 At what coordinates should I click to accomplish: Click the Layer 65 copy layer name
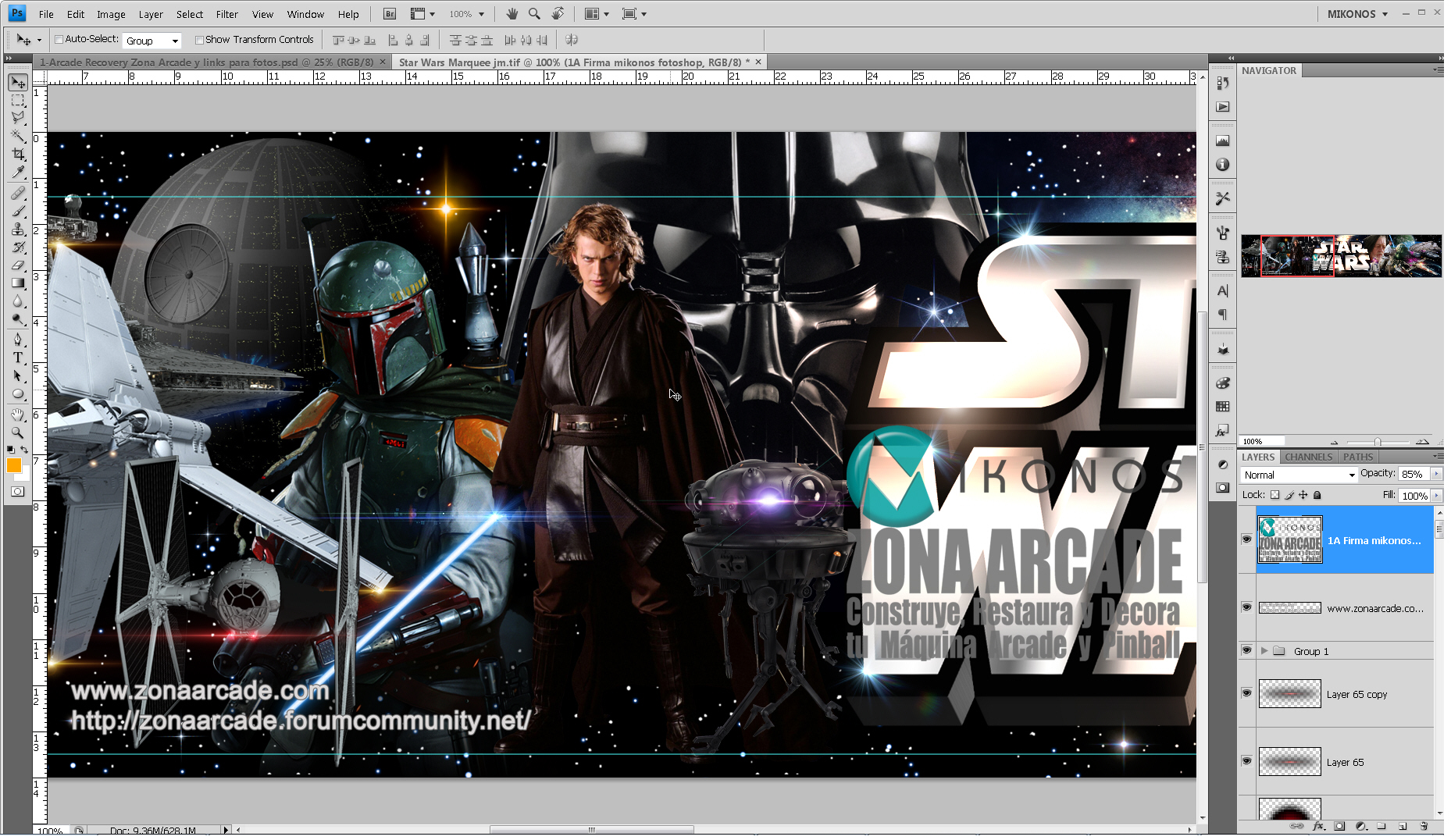click(1357, 695)
